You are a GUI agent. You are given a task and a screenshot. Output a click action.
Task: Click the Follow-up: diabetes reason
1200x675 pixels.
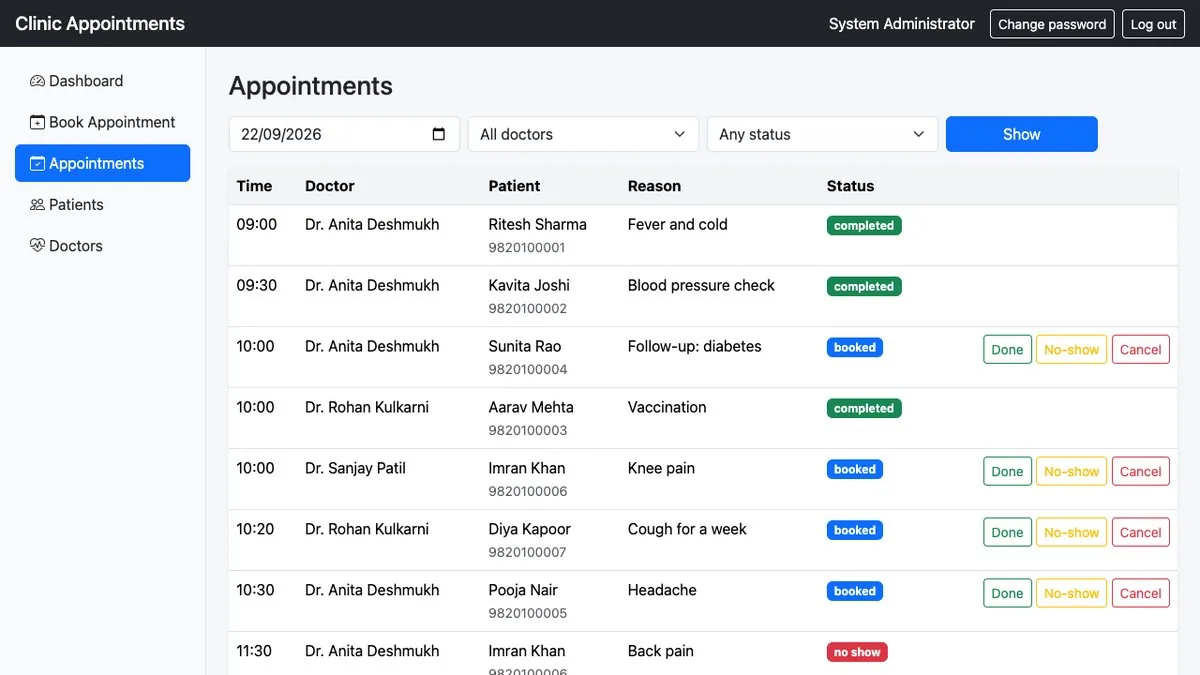pos(694,346)
